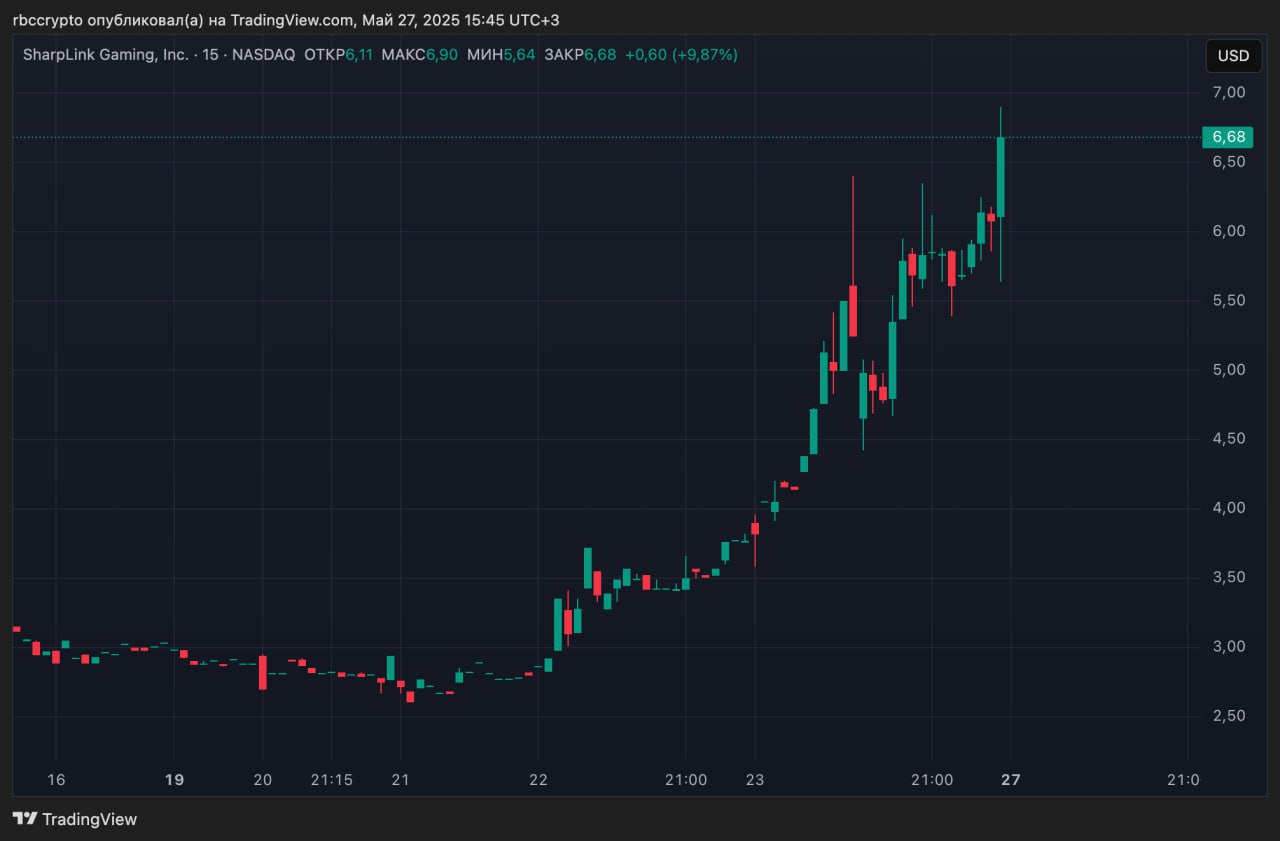Click the NASDAQ exchange label
1280x841 pixels.
point(263,55)
